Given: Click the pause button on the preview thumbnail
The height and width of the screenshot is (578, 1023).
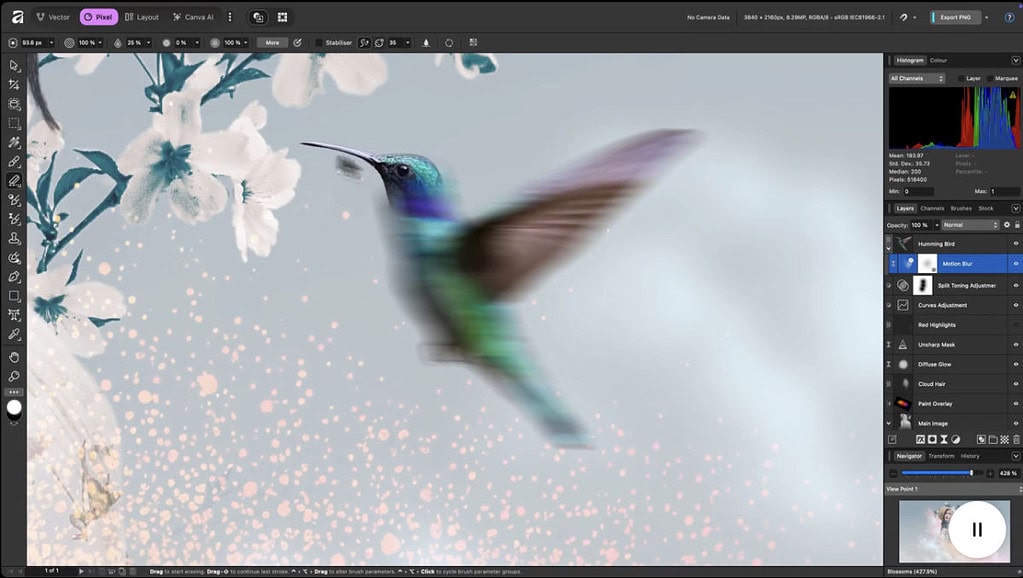Looking at the screenshot, I should tap(976, 531).
